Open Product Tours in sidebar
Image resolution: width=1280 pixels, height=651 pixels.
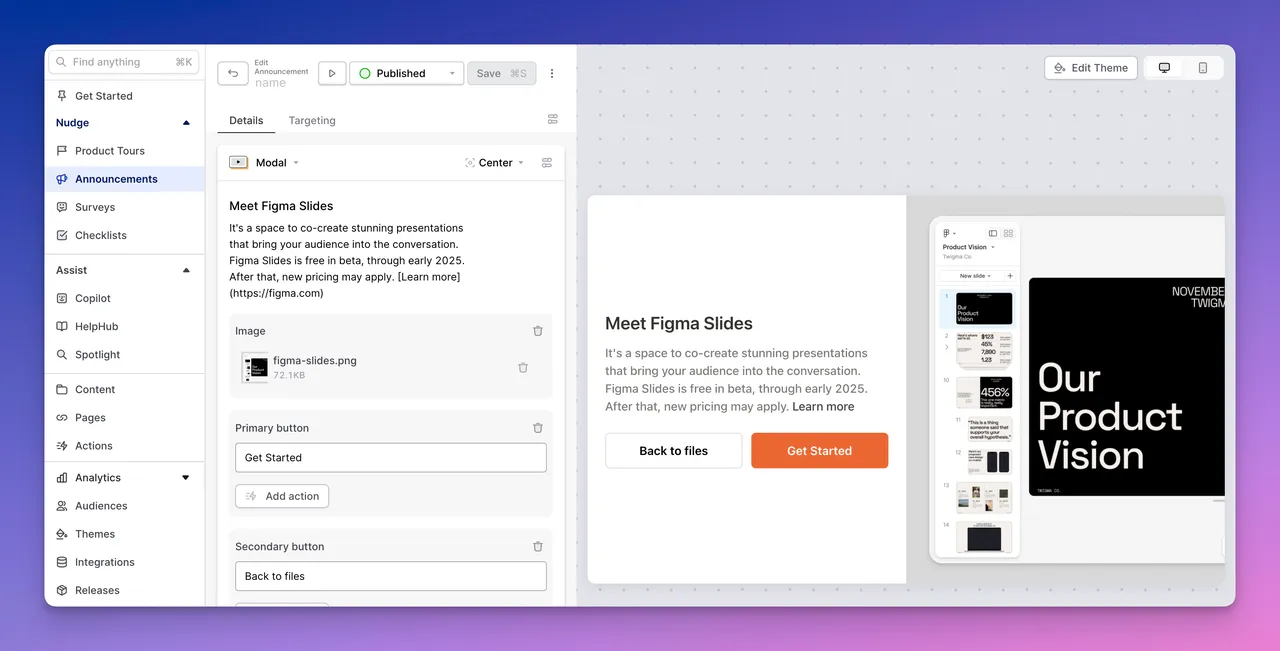pos(124,151)
